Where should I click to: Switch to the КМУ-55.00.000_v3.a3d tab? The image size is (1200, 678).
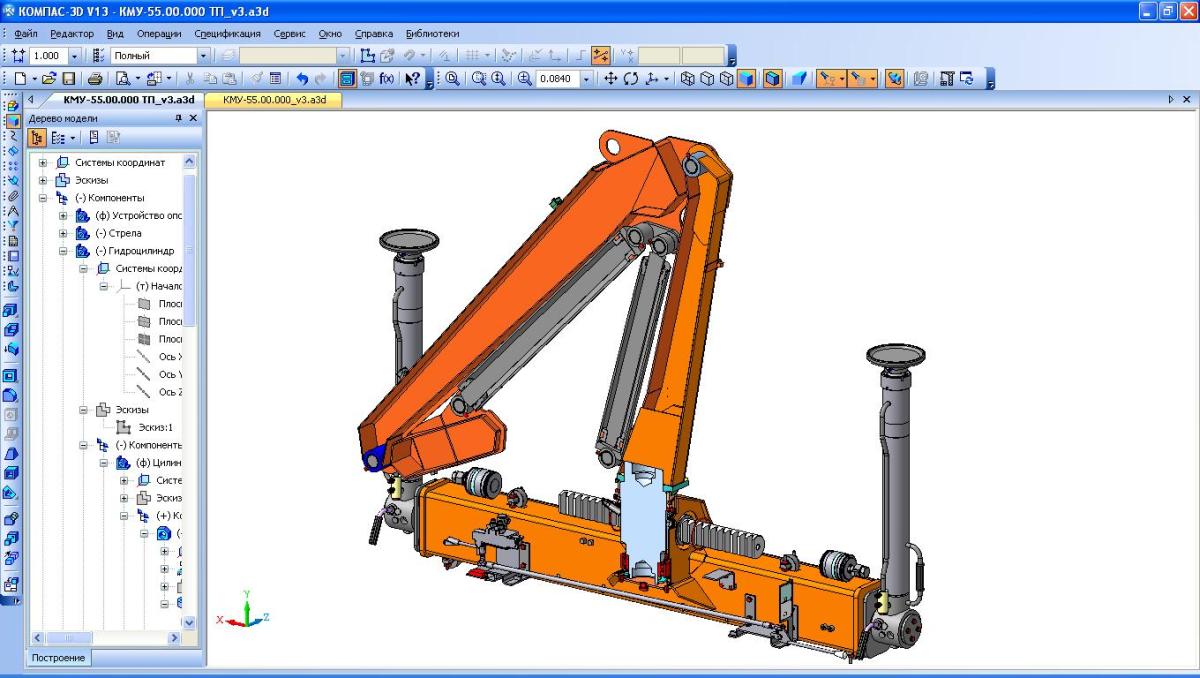pos(274,100)
